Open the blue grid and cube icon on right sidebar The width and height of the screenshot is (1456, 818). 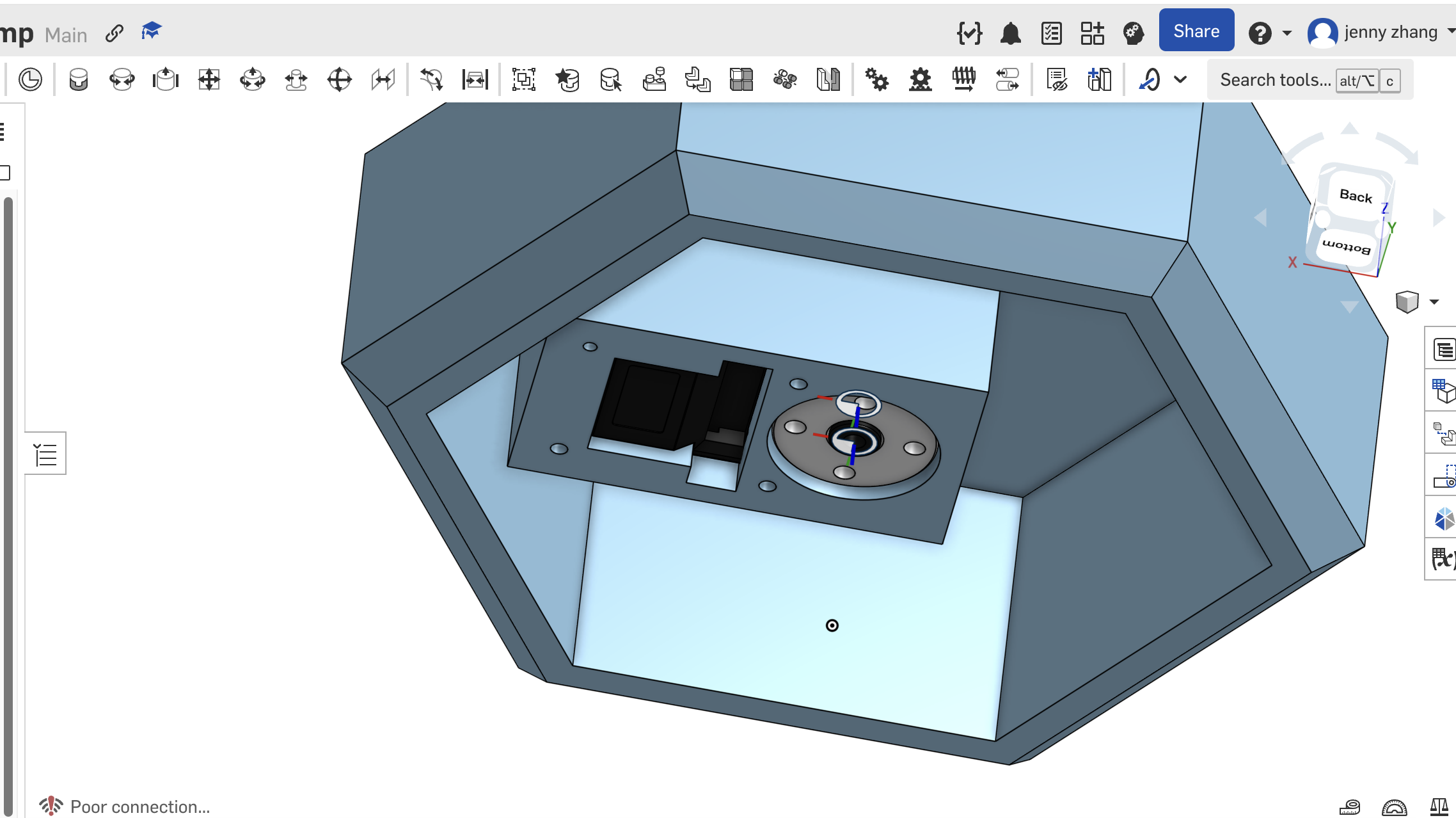point(1443,390)
